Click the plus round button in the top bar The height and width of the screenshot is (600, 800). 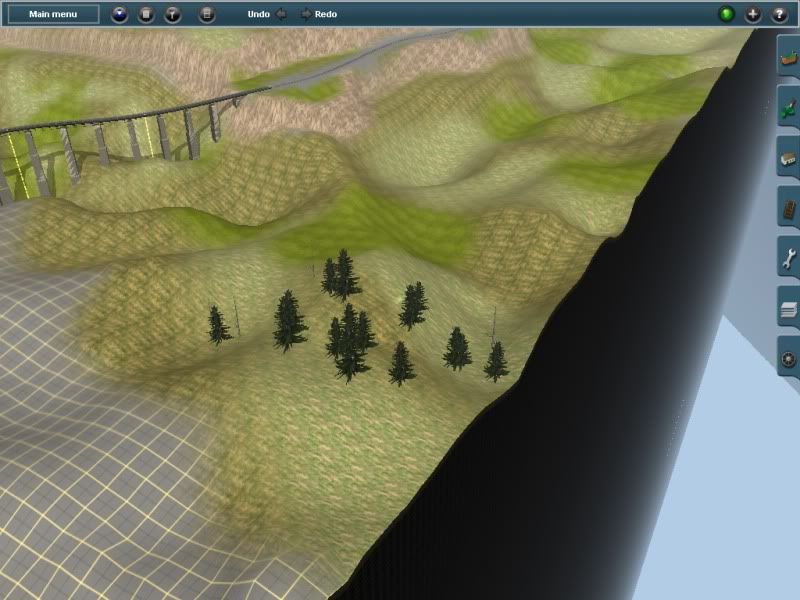click(753, 14)
